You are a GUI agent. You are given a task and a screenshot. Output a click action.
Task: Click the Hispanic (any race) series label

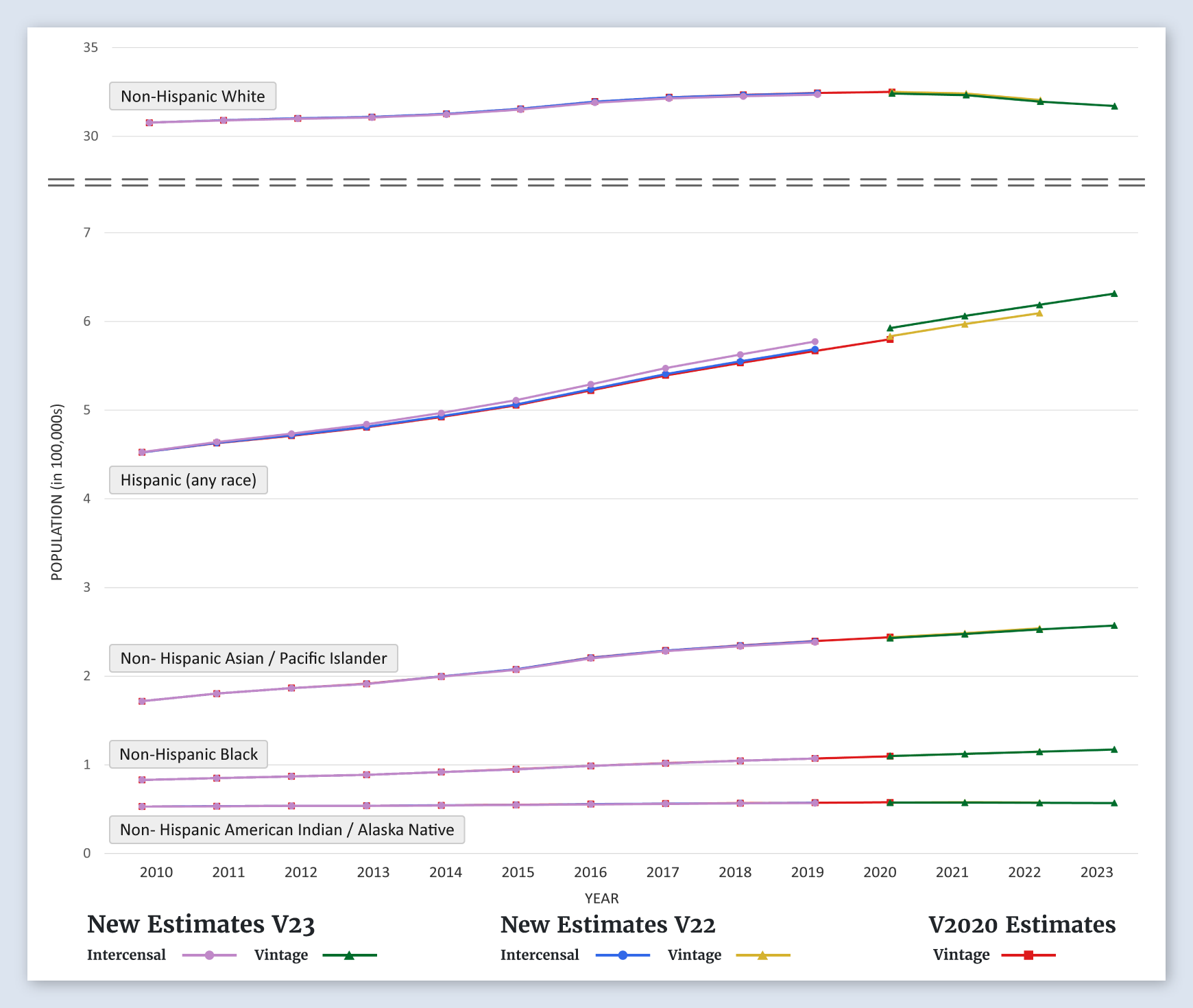tap(189, 480)
